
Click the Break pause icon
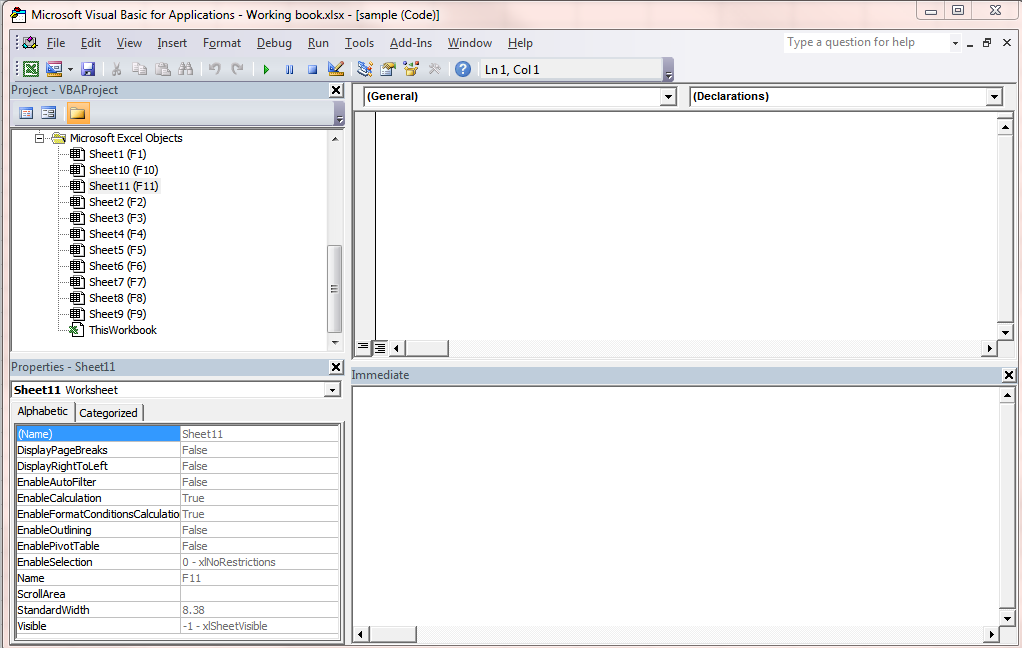289,69
